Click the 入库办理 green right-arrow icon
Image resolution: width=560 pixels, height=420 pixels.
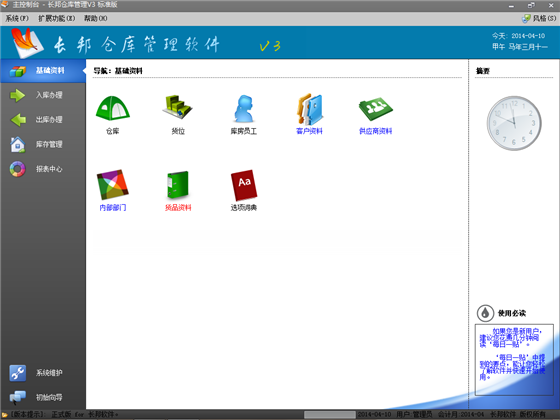pyautogui.click(x=18, y=95)
